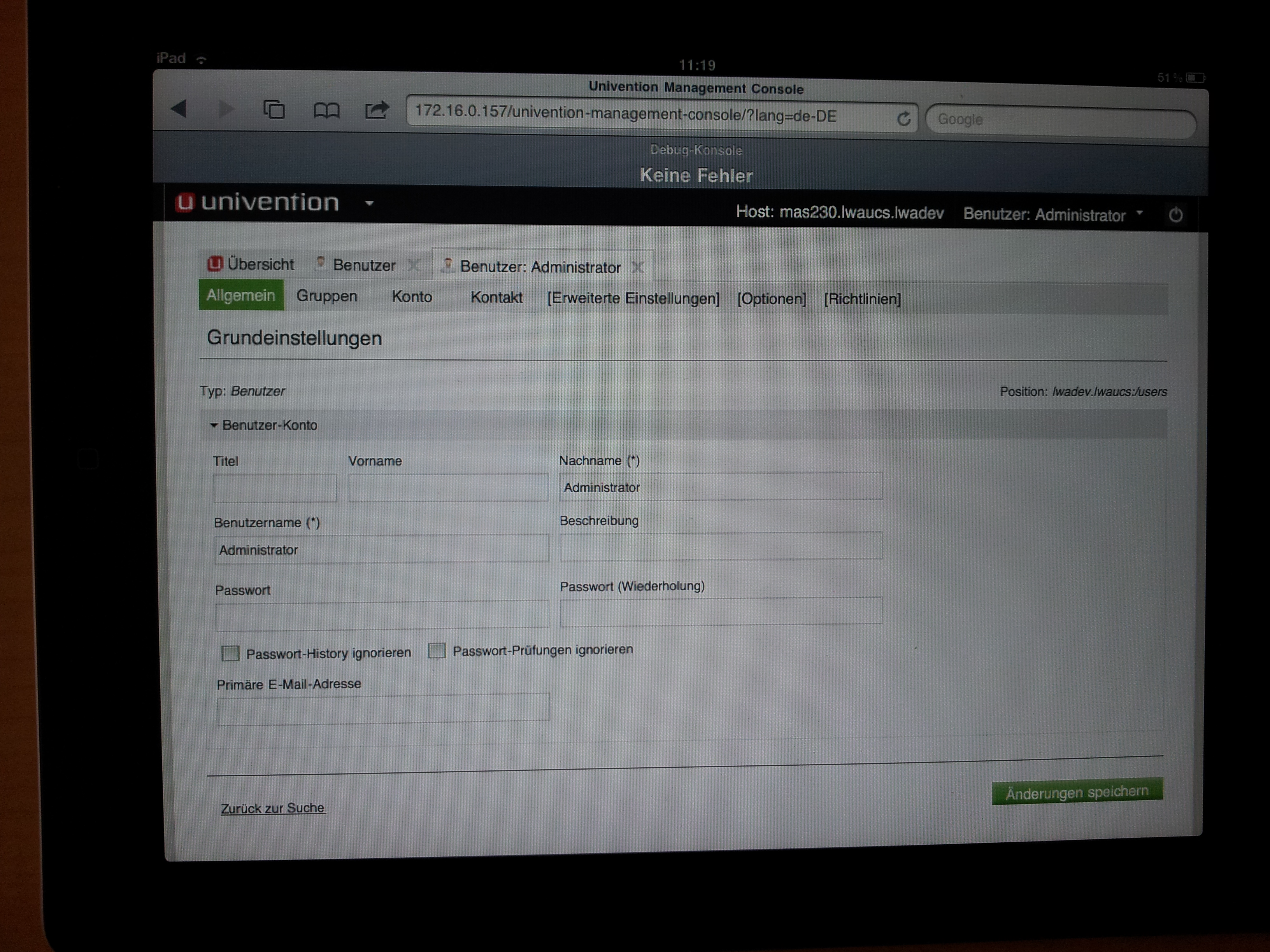Click the red Univention logo icon
The width and height of the screenshot is (1270, 952).
(x=185, y=203)
